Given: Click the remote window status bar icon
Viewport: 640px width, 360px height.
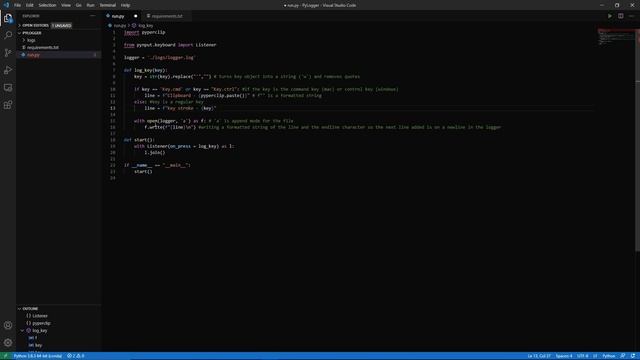Looking at the screenshot, I should 5,356.
